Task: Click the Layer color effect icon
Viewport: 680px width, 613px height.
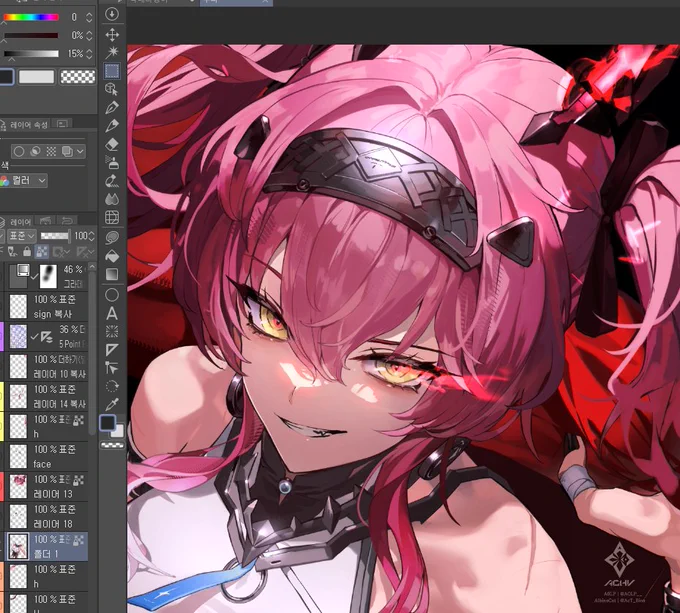Action: pos(67,151)
